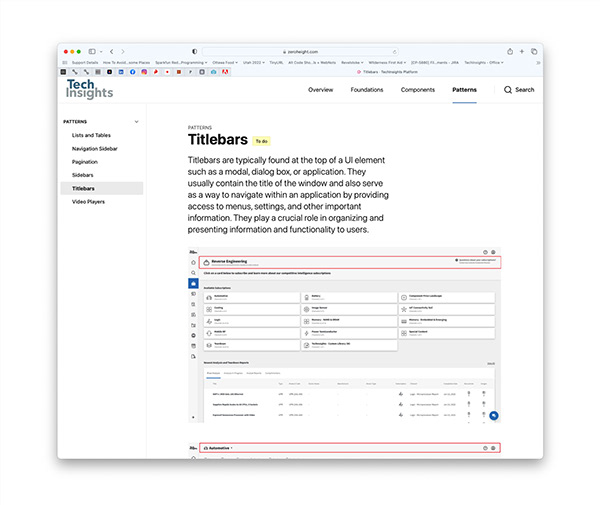Click Safari's forward arrow
Viewport: 600px width, 505px height.
tap(122, 51)
